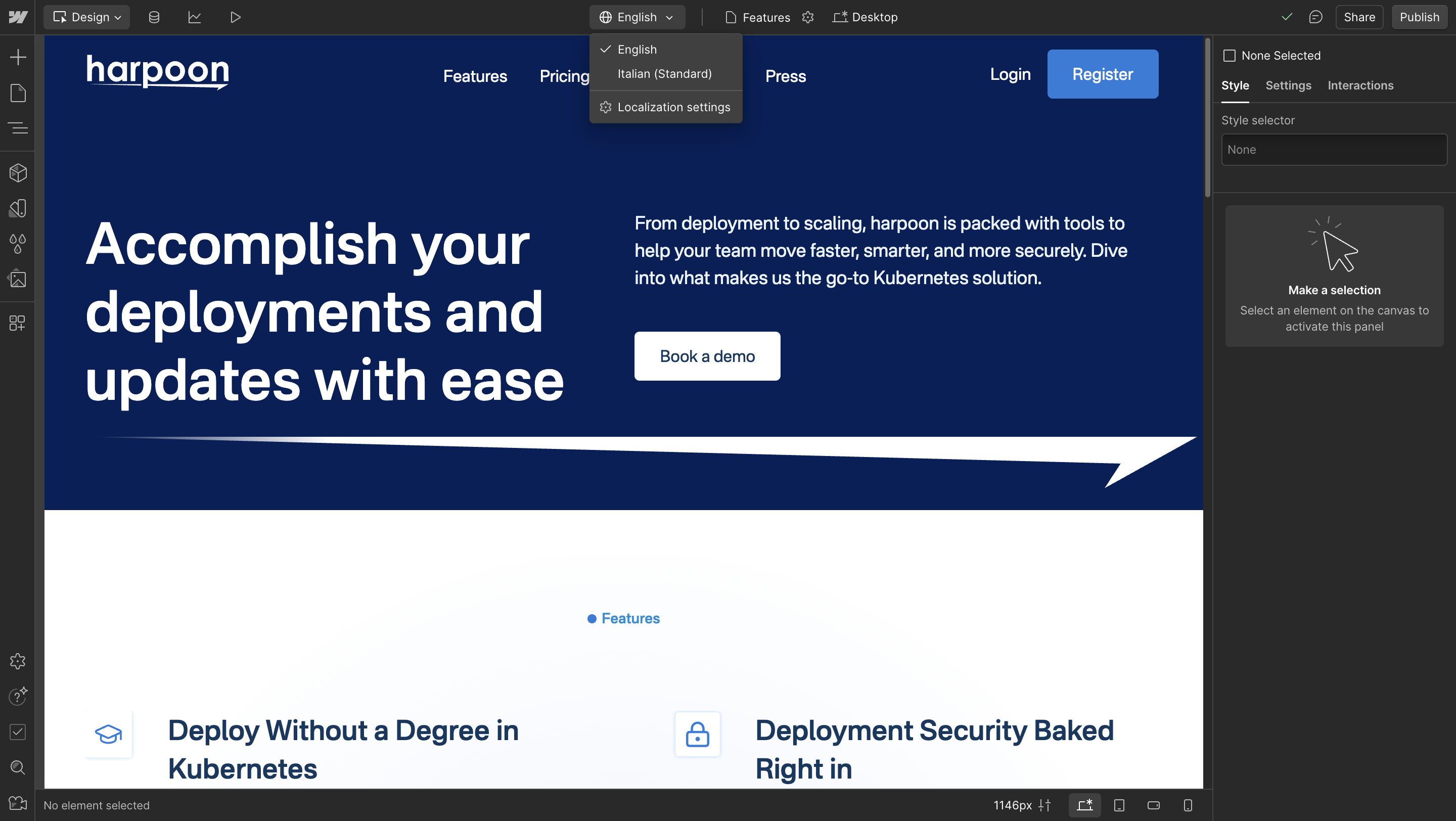Click the Book a demo button
The height and width of the screenshot is (821, 1456).
click(x=707, y=356)
